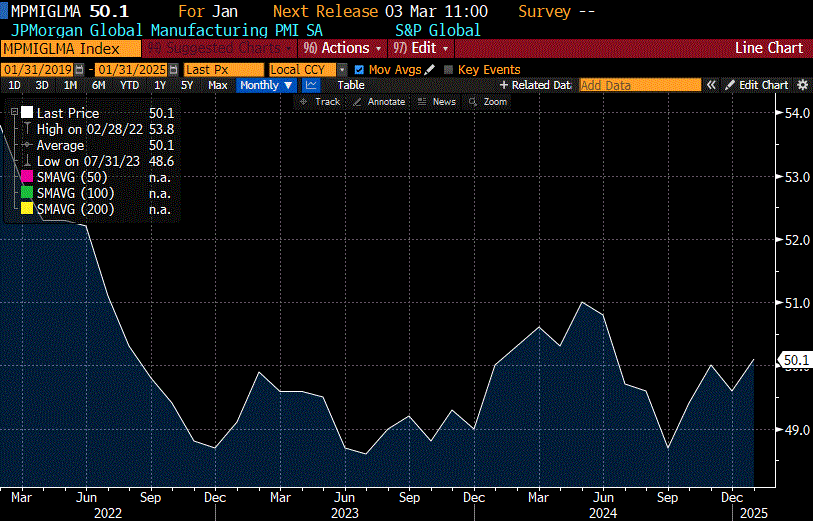This screenshot has width=813, height=521.
Task: Click the white Last Price color swatch
Action: (x=27, y=112)
